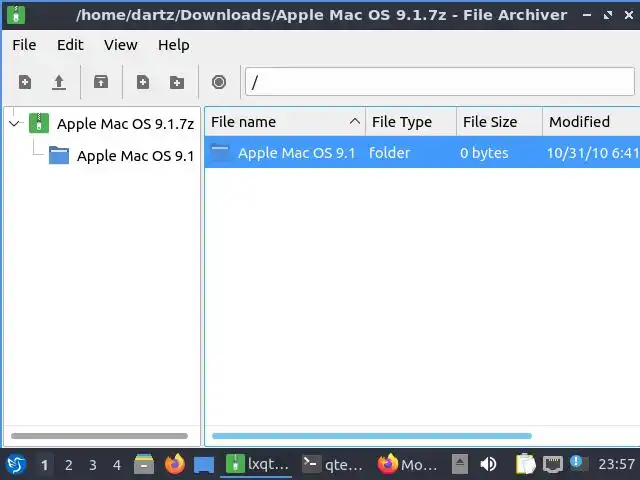Click the Add files toolbar icon
Image resolution: width=640 pixels, height=480 pixels.
(x=142, y=82)
